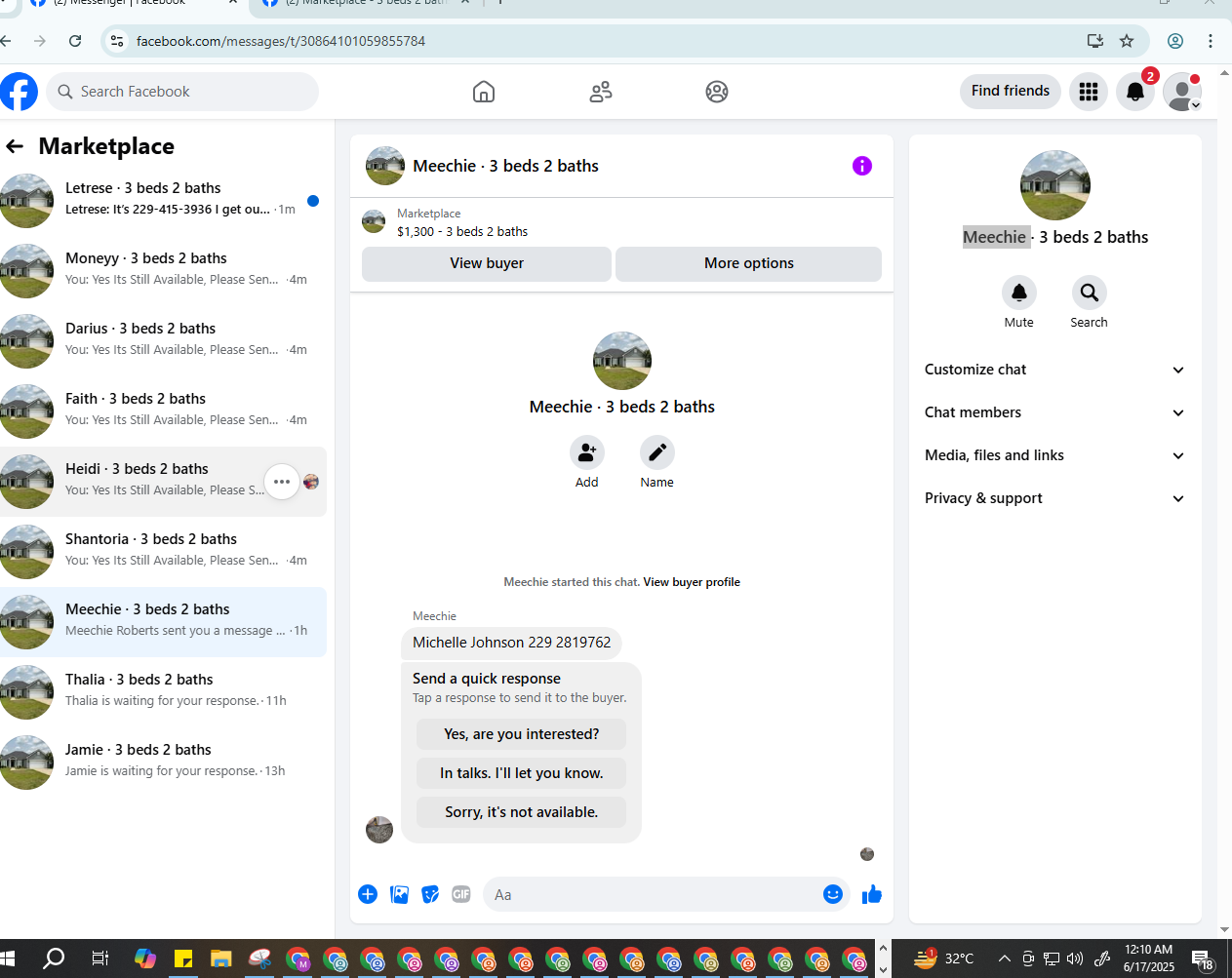Bookmark this page with the star icon
The width and height of the screenshot is (1232, 978).
[1127, 41]
